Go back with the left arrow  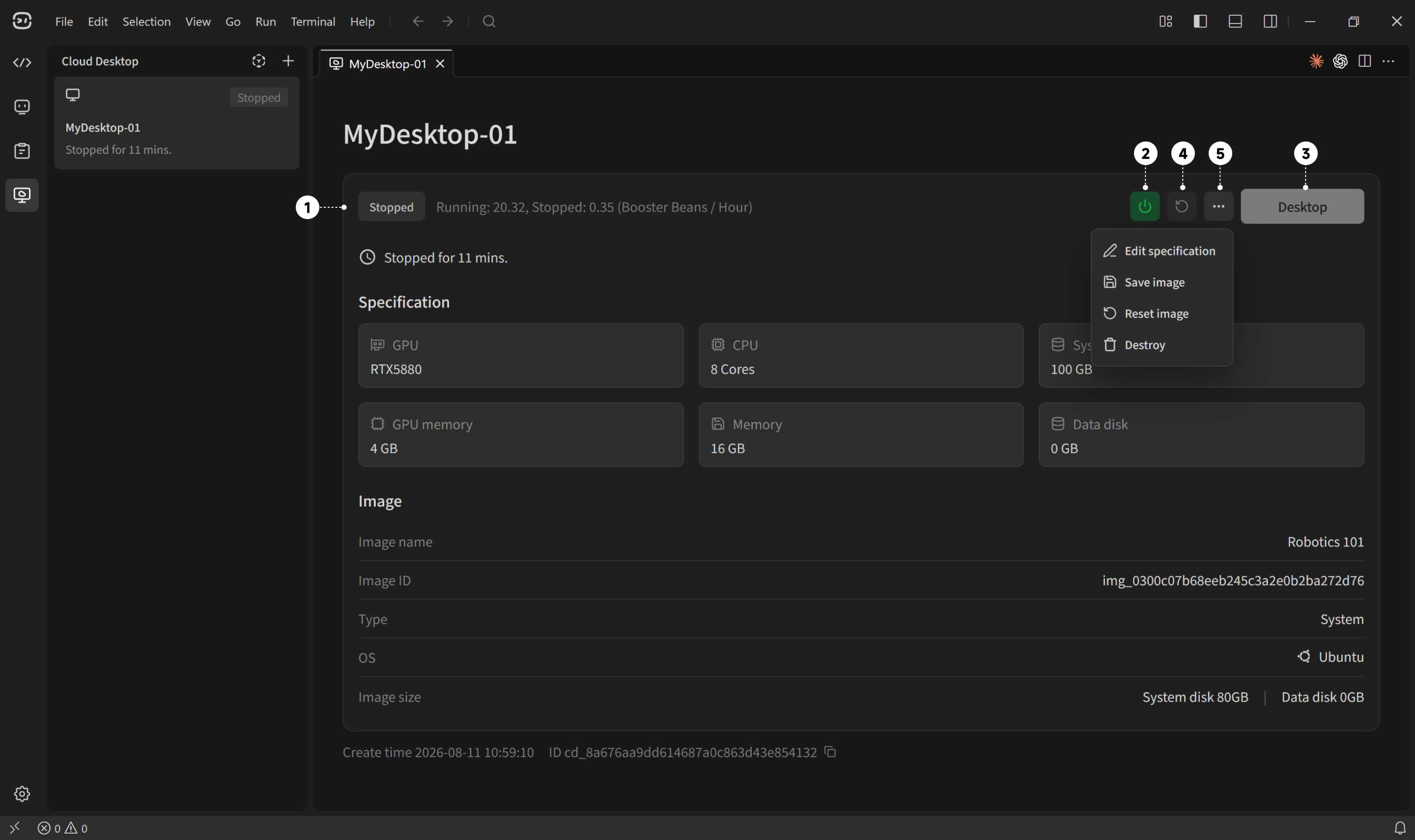click(418, 21)
